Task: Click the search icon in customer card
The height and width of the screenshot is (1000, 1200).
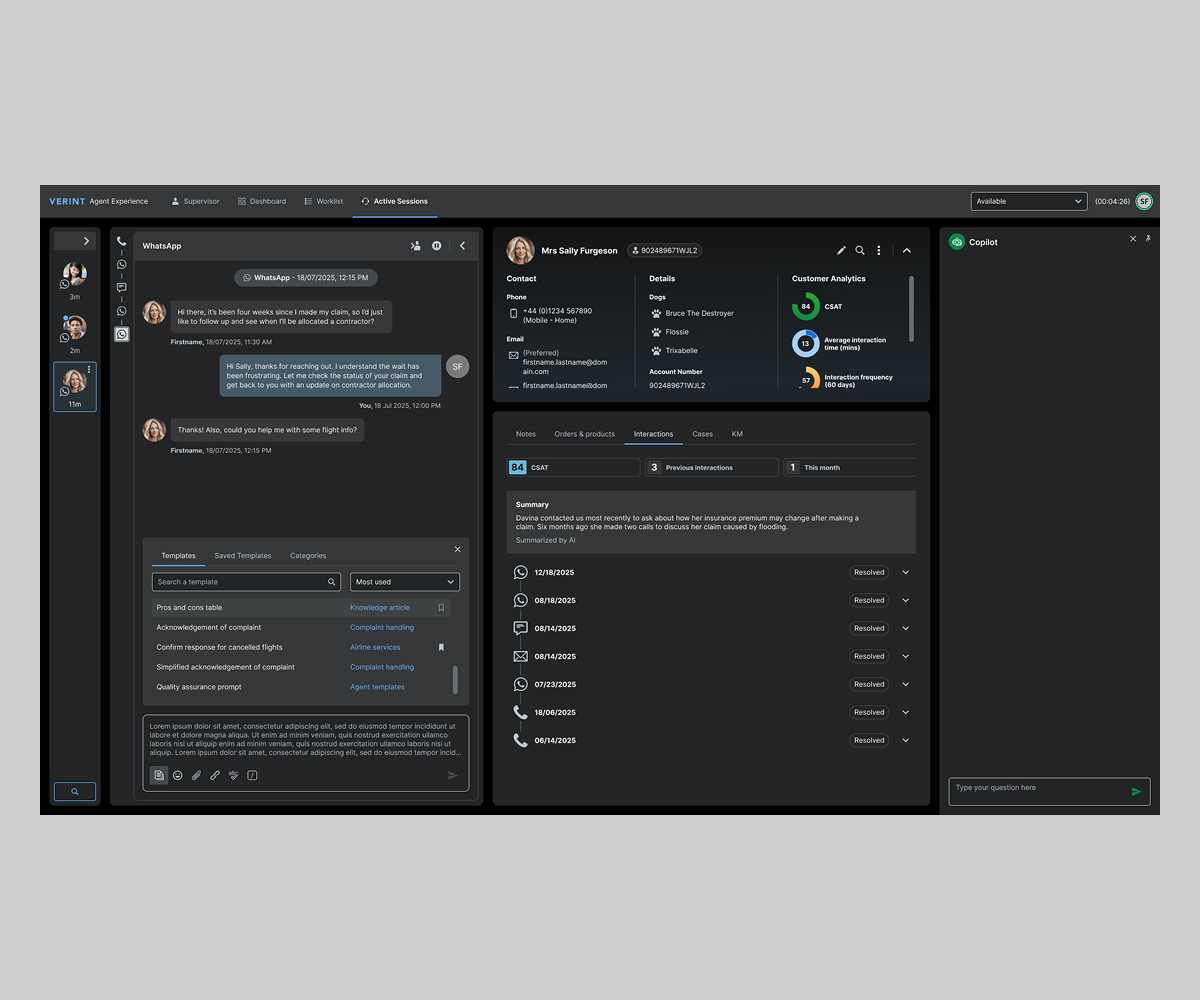Action: [860, 251]
